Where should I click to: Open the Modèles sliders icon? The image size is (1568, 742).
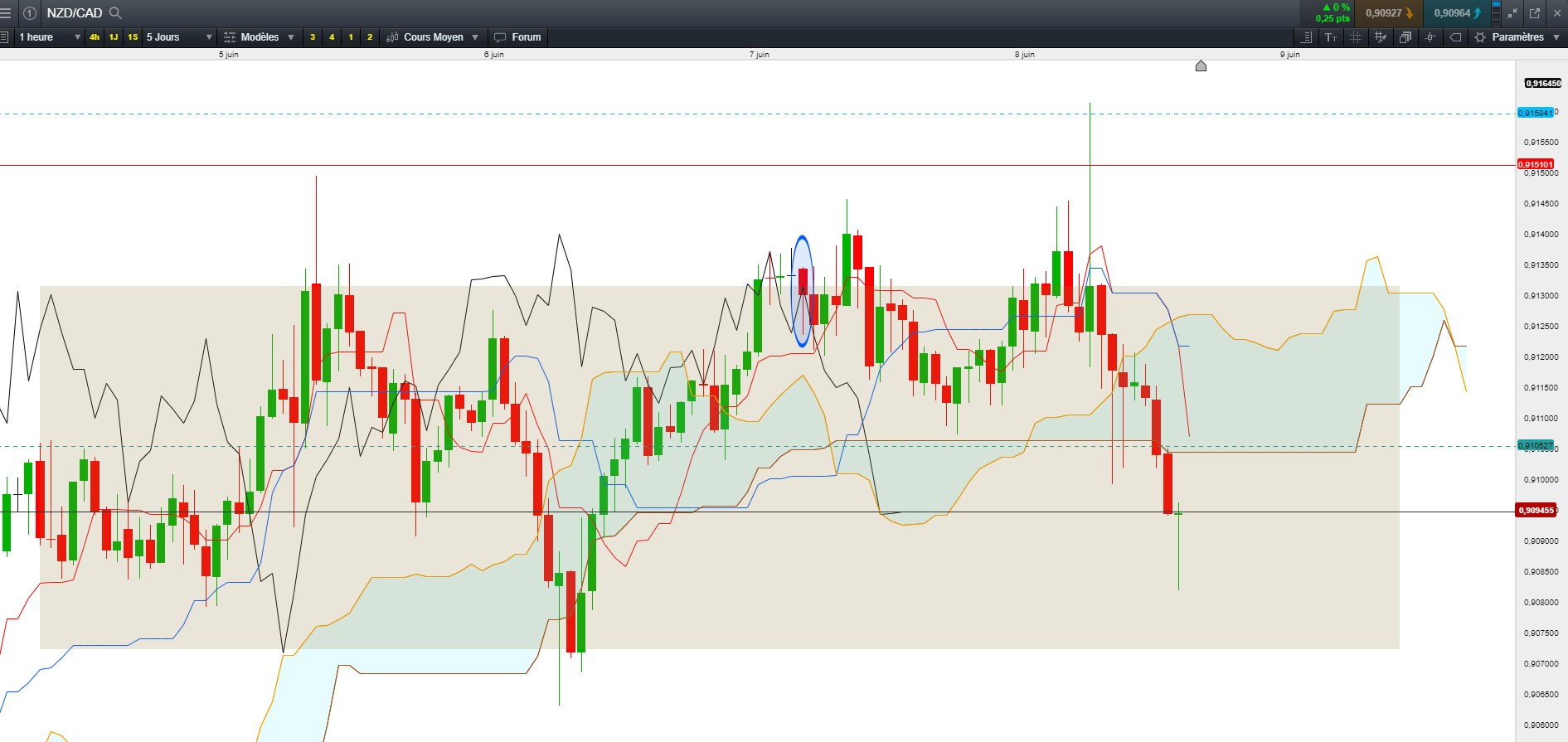click(230, 37)
